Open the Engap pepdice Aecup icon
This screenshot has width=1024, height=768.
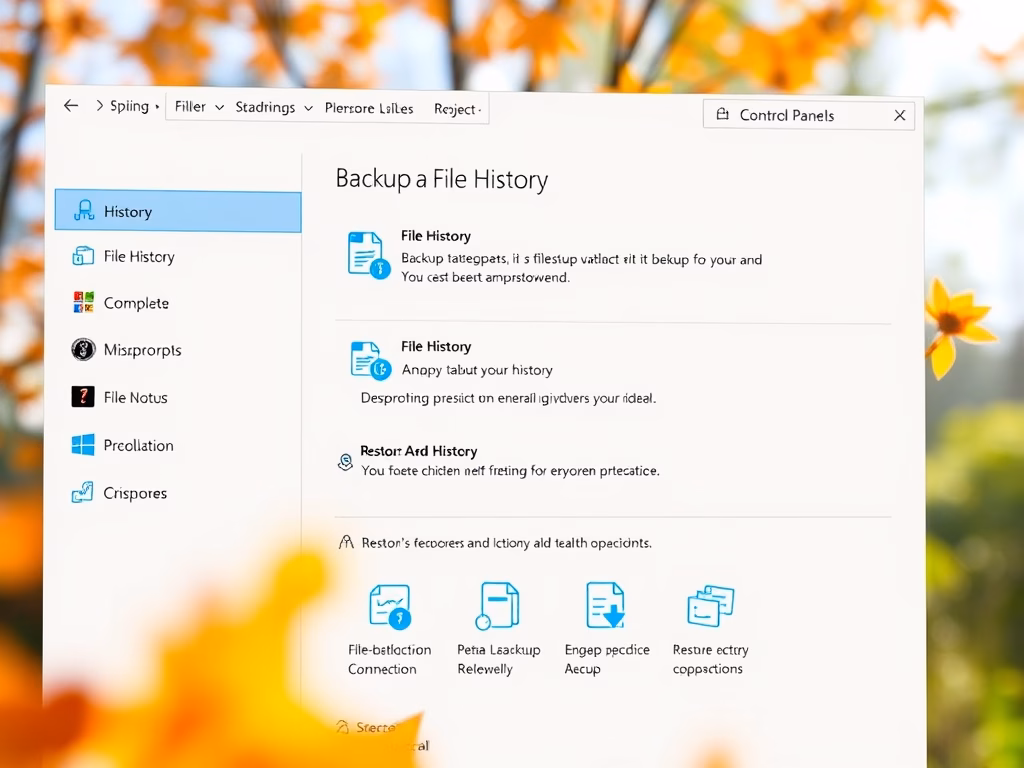coord(605,605)
